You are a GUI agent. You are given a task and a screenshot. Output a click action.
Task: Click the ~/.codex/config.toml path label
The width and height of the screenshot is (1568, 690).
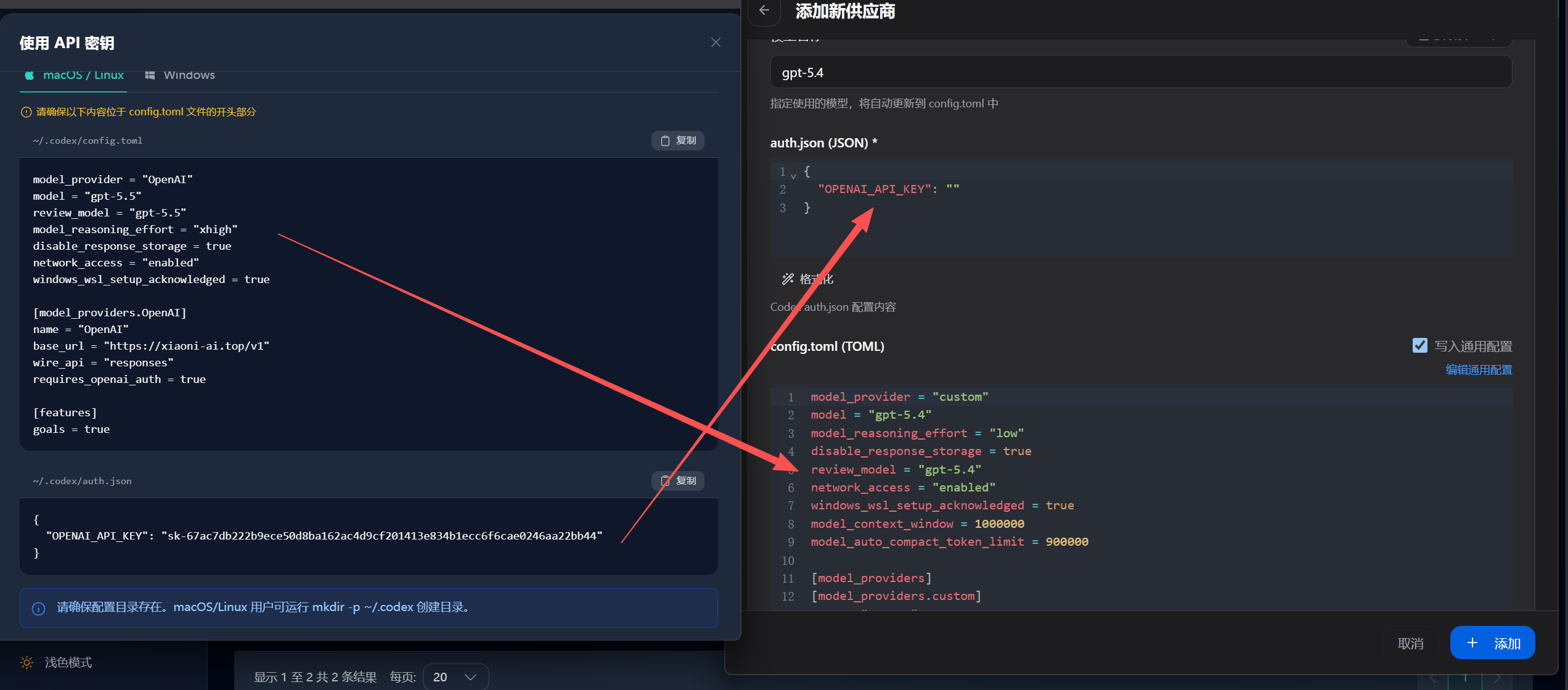pyautogui.click(x=88, y=141)
